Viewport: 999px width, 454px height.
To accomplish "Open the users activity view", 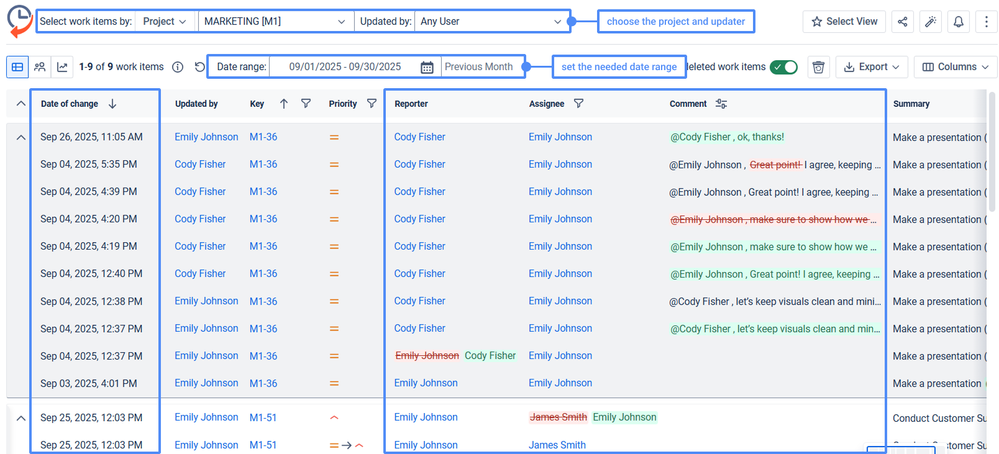I will pyautogui.click(x=40, y=67).
